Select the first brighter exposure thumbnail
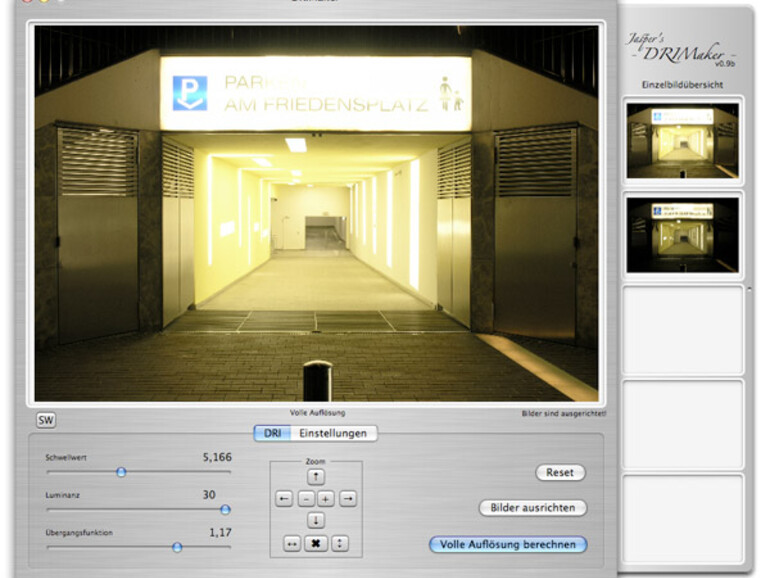Viewport: 770px width, 578px height. pyautogui.click(x=684, y=140)
